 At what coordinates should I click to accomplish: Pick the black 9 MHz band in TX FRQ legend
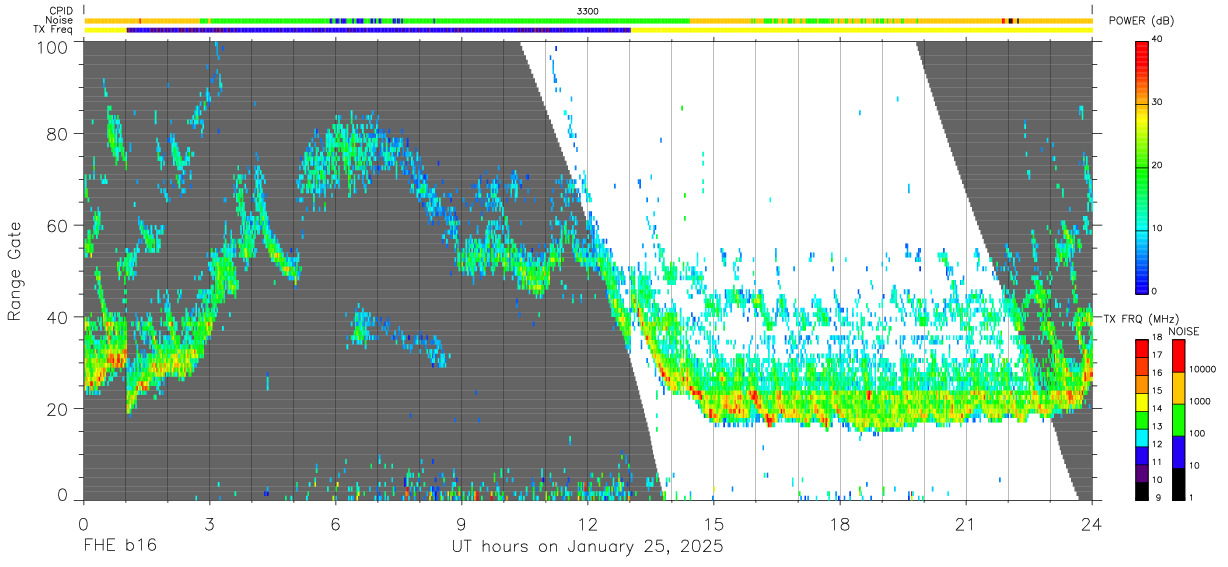(1141, 491)
